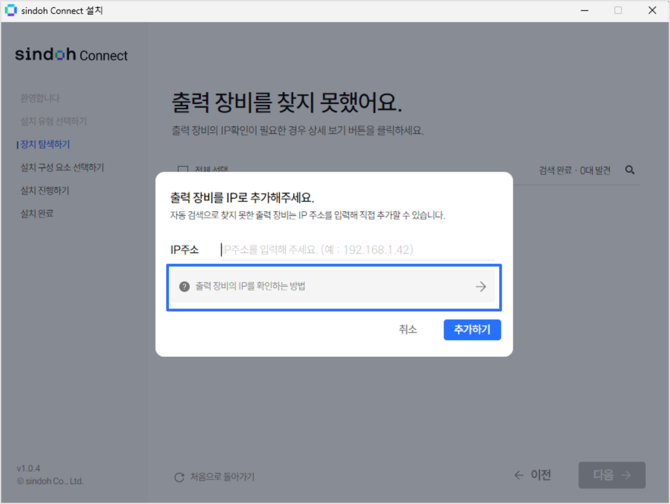Select the 설치 유형 선택하기 step
Viewport: 670px width, 504px height.
tap(54, 121)
